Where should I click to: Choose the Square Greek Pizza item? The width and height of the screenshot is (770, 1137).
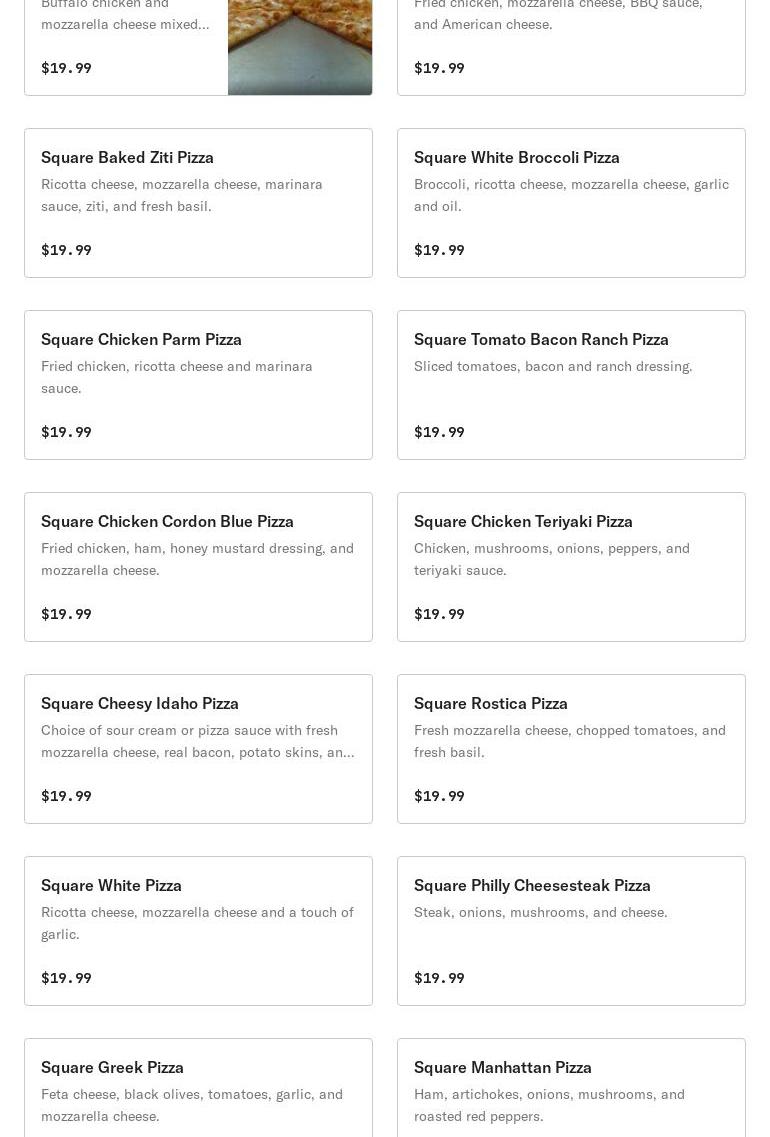[x=112, y=1068]
